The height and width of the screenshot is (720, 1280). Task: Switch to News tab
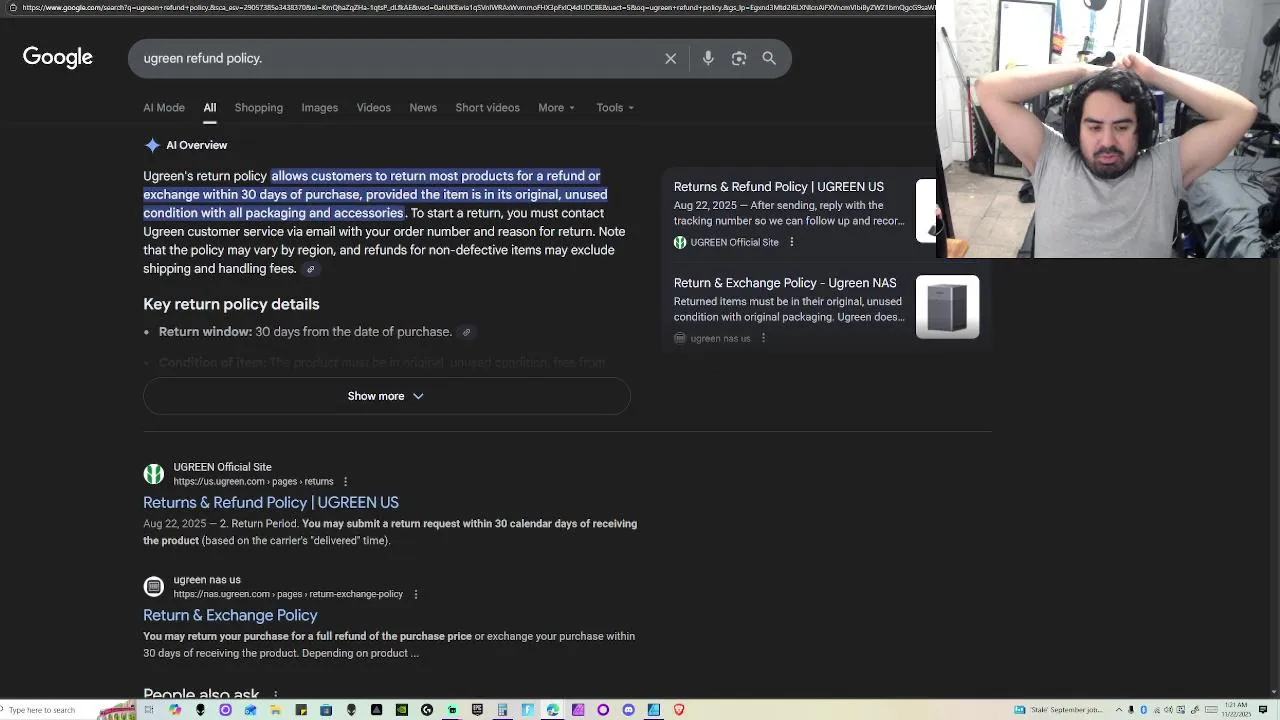tap(423, 108)
